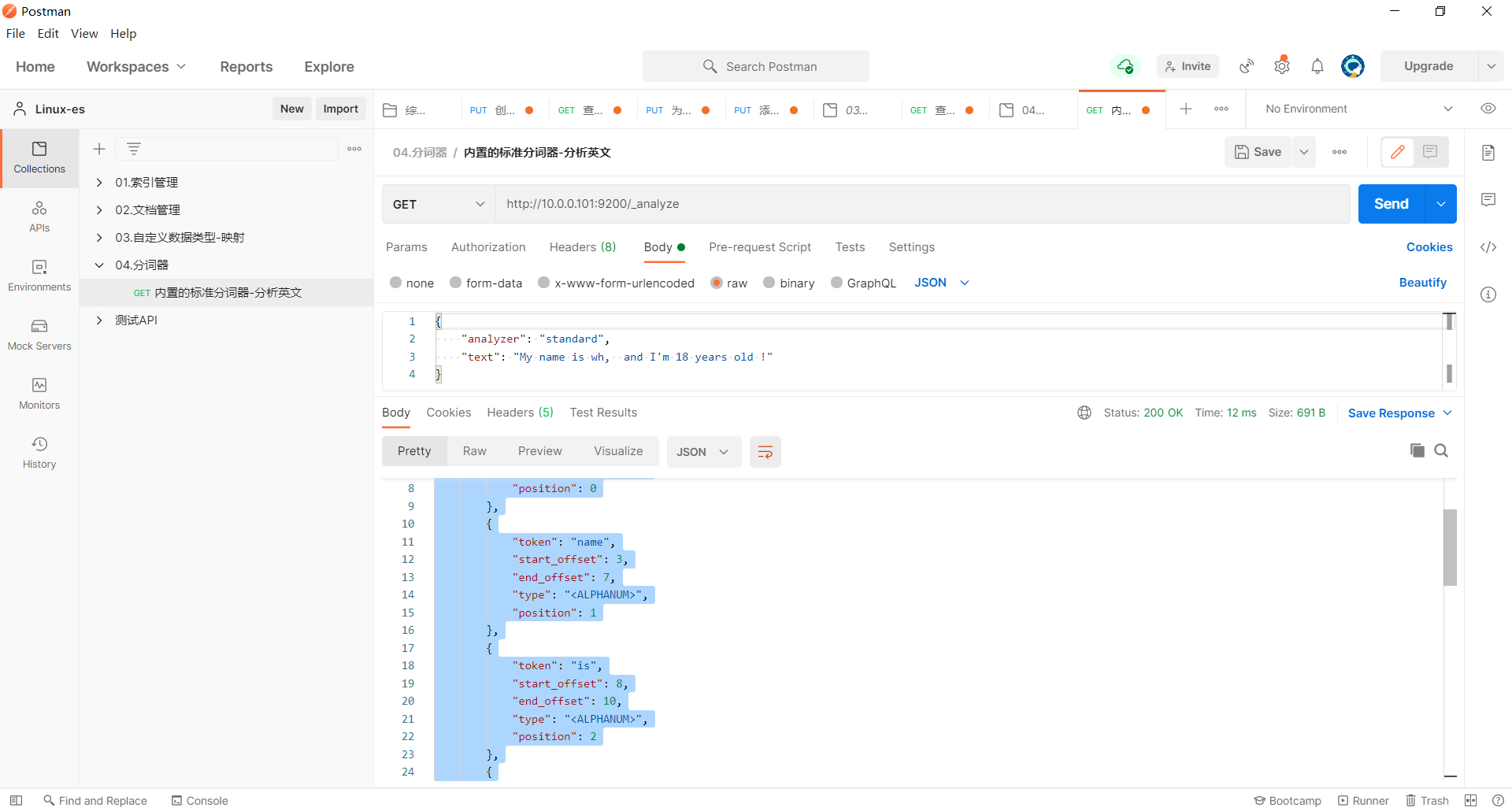Viewport: 1512px width, 811px height.
Task: Click the response body vertical scrollbar
Action: (1450, 547)
